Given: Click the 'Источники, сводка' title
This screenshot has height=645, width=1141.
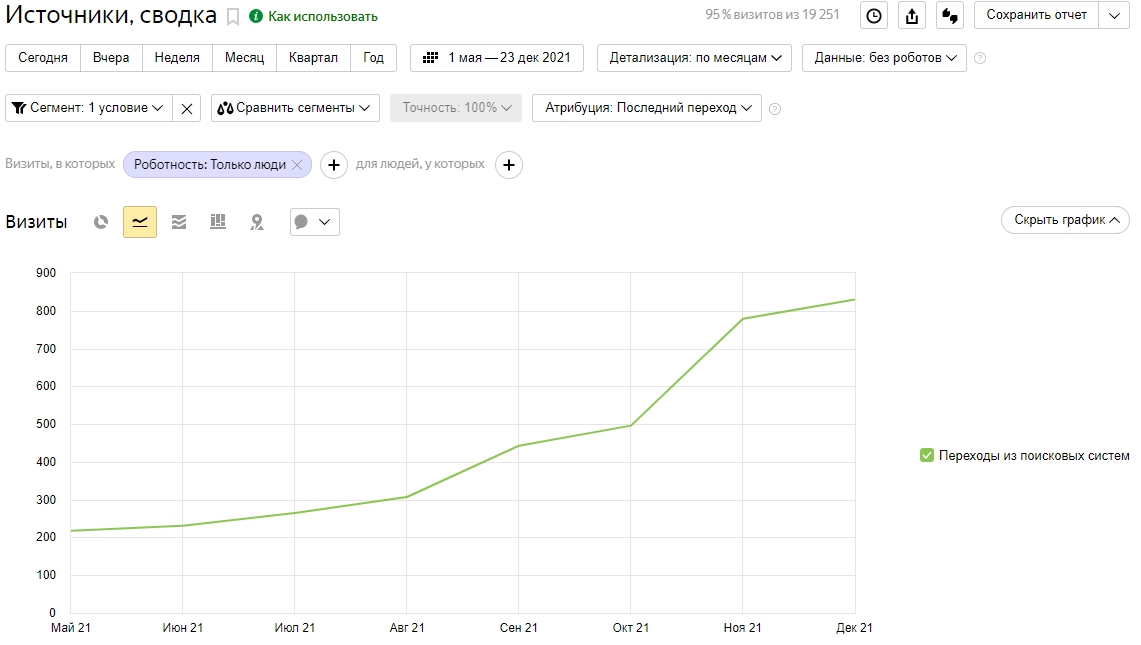Looking at the screenshot, I should (x=111, y=16).
